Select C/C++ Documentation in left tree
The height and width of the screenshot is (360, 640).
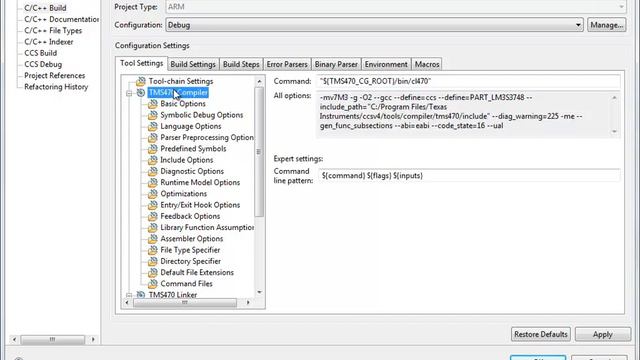(61, 19)
